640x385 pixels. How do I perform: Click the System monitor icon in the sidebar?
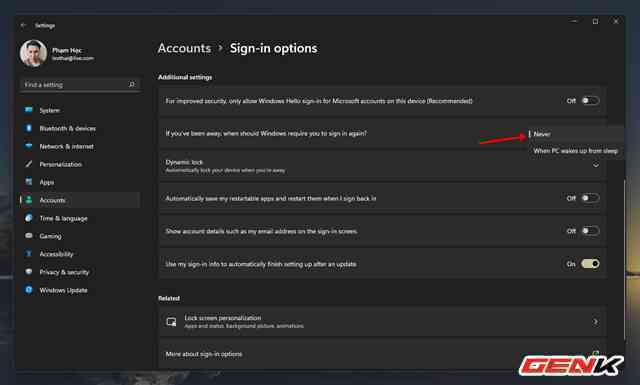(29, 110)
